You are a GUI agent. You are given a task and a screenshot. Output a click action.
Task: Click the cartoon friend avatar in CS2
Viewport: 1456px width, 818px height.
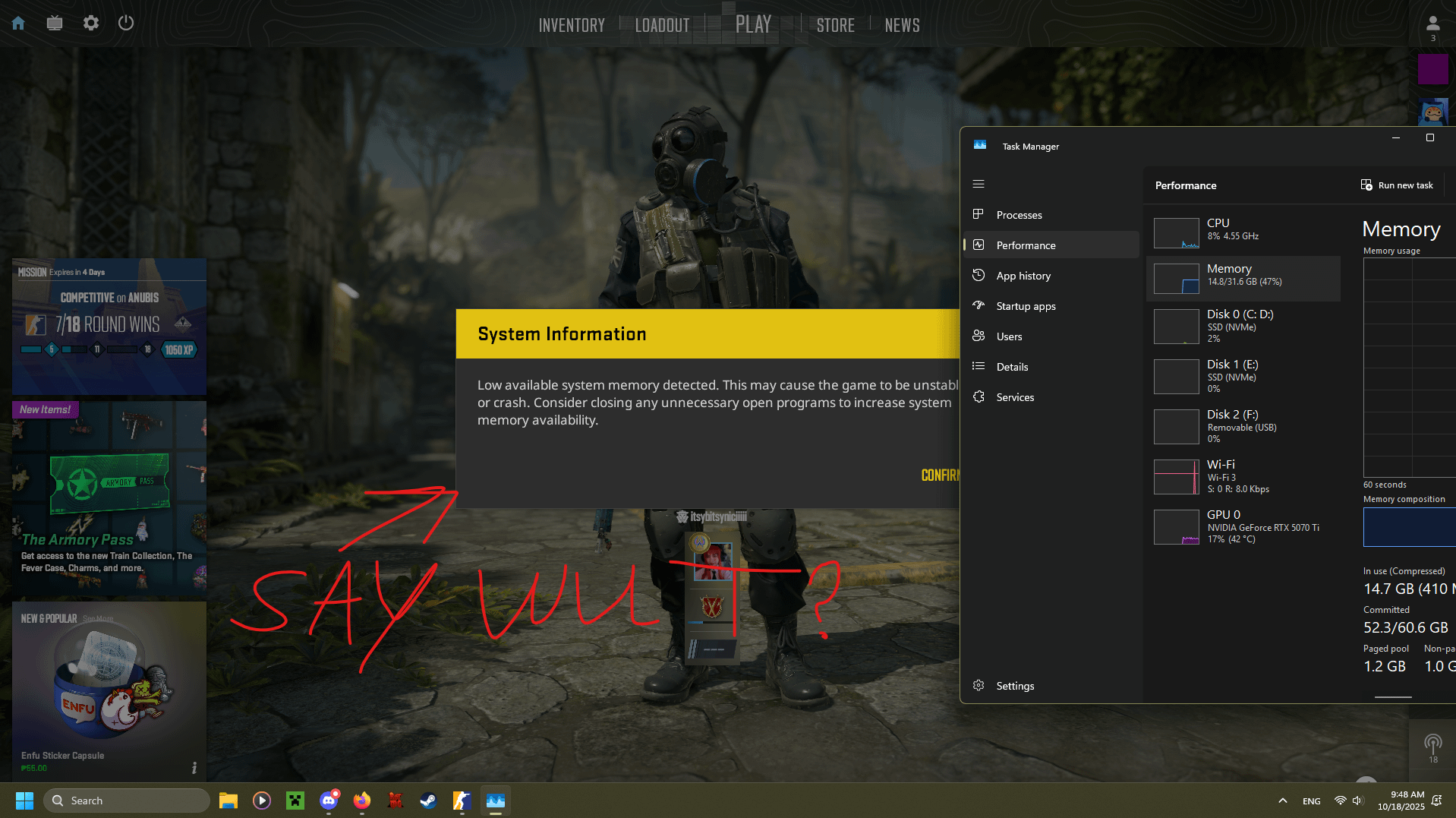coord(1433,112)
